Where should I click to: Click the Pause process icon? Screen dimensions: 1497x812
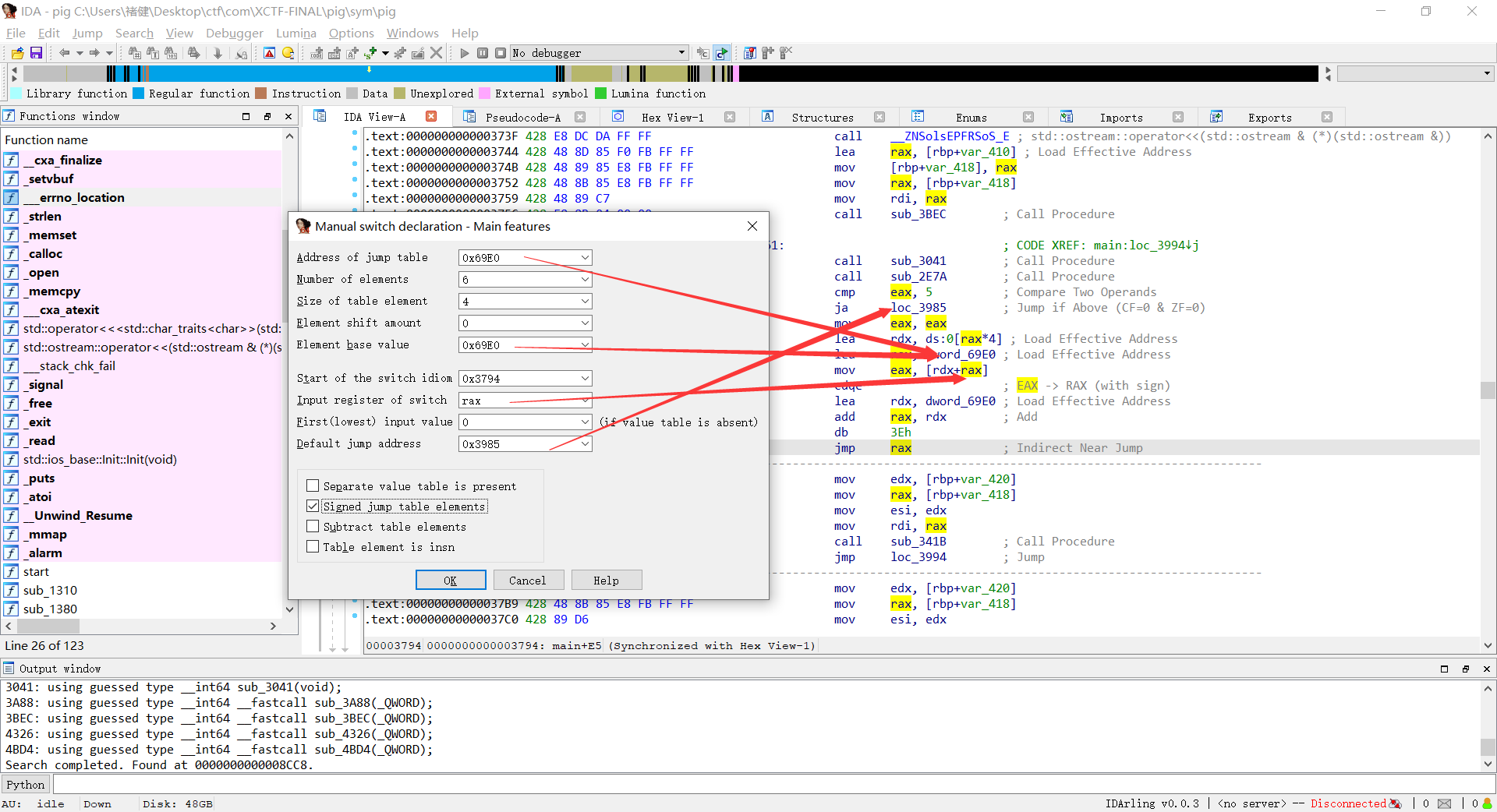click(483, 53)
